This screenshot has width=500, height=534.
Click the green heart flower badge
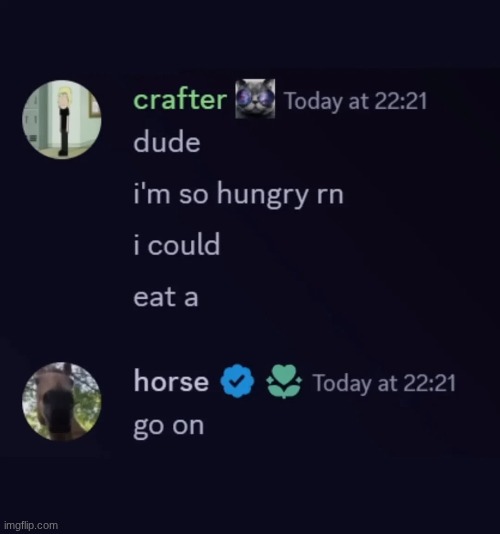284,381
